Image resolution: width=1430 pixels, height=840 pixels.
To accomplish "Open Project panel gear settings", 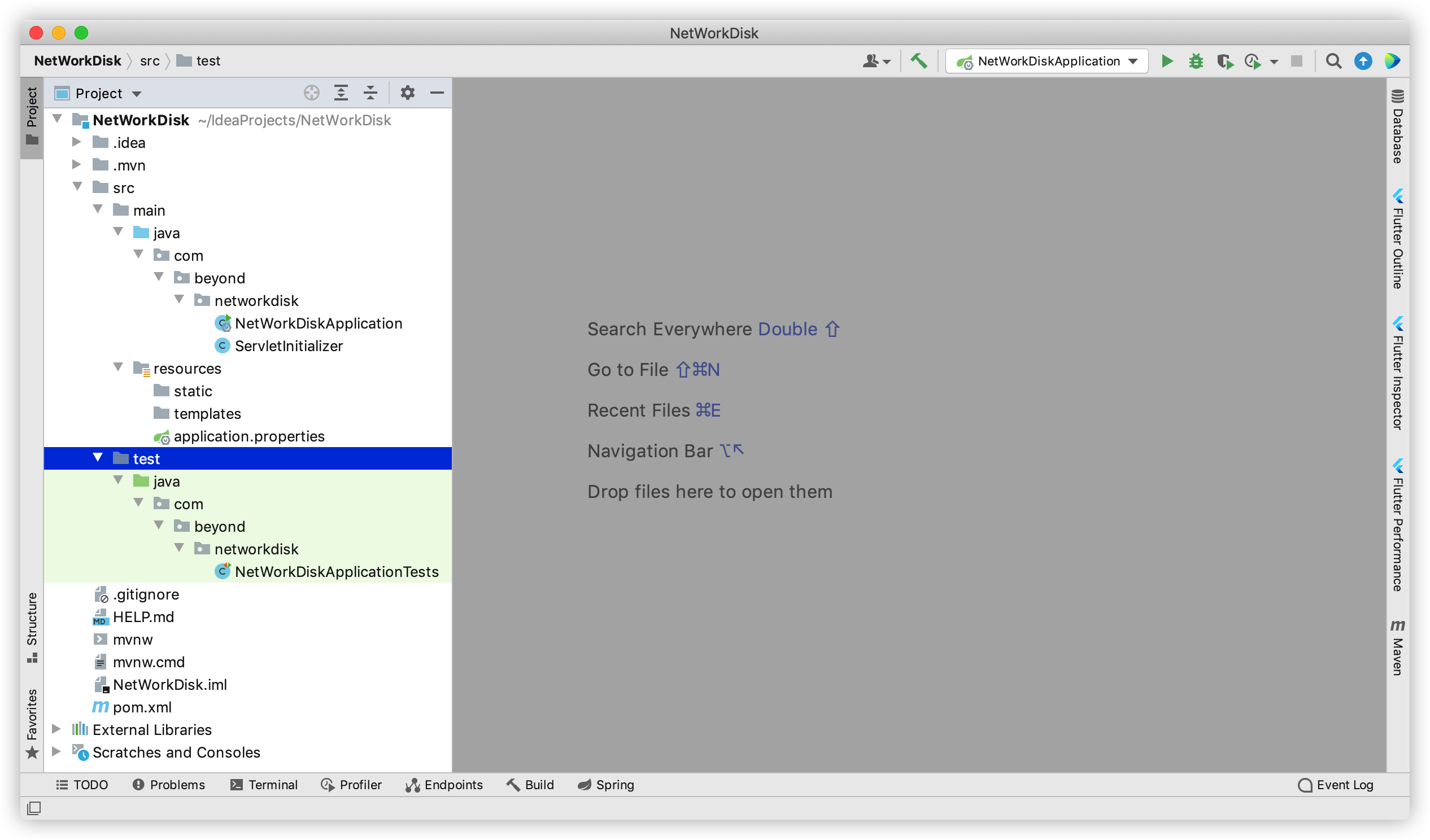I will pyautogui.click(x=407, y=93).
